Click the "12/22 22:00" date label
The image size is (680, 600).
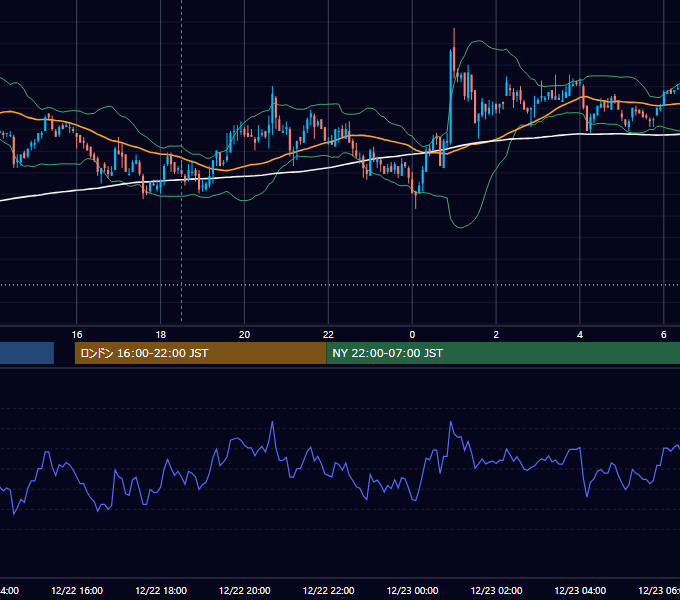pyautogui.click(x=328, y=590)
